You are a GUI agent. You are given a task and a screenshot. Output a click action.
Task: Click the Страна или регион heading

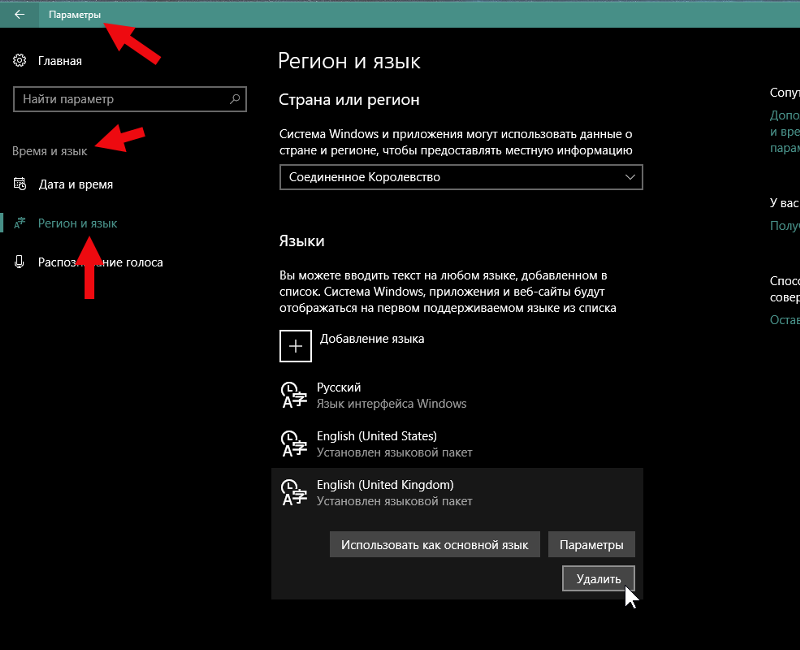[x=349, y=99]
